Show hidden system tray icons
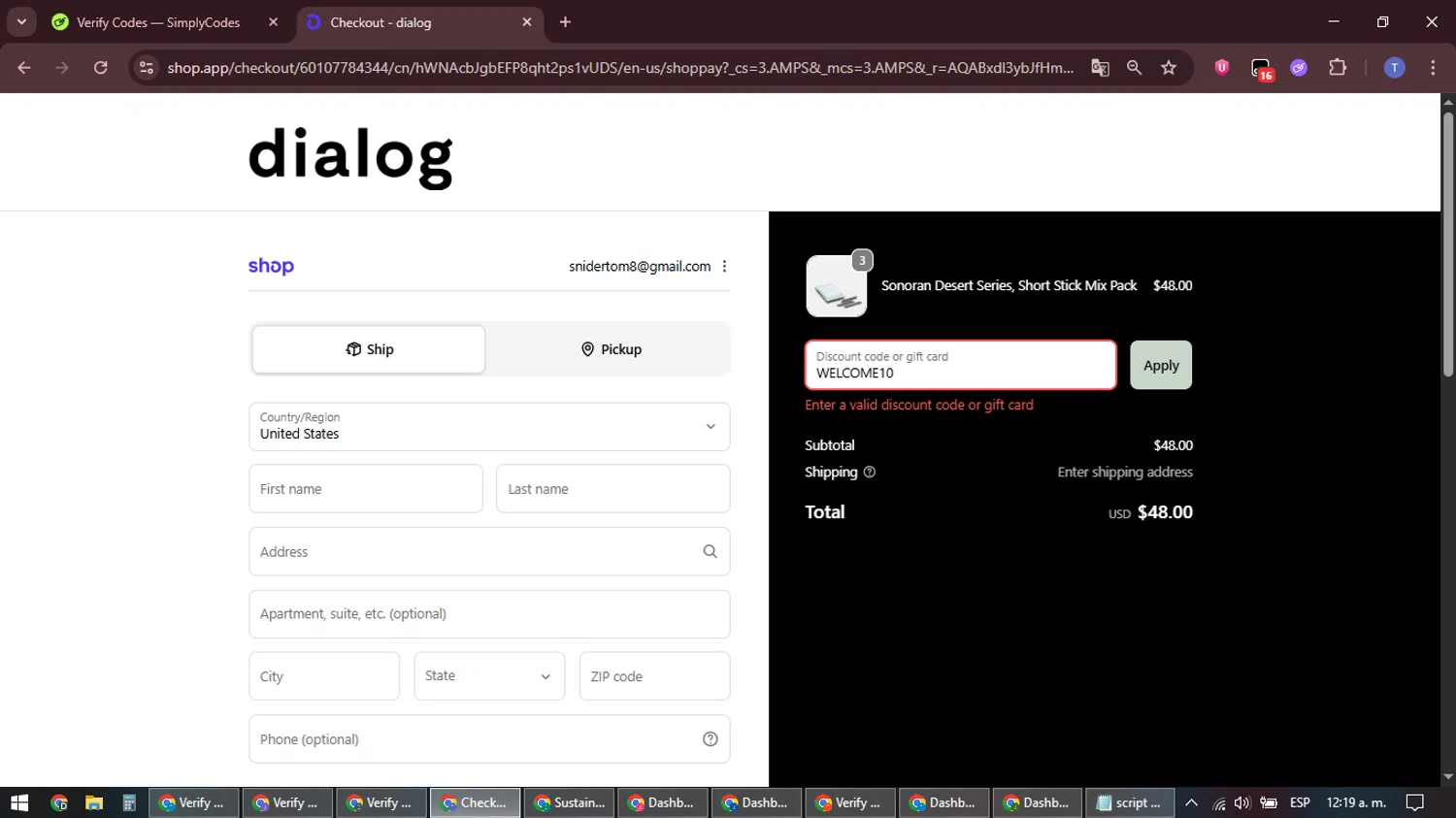Image resolution: width=1456 pixels, height=818 pixels. 1192,802
